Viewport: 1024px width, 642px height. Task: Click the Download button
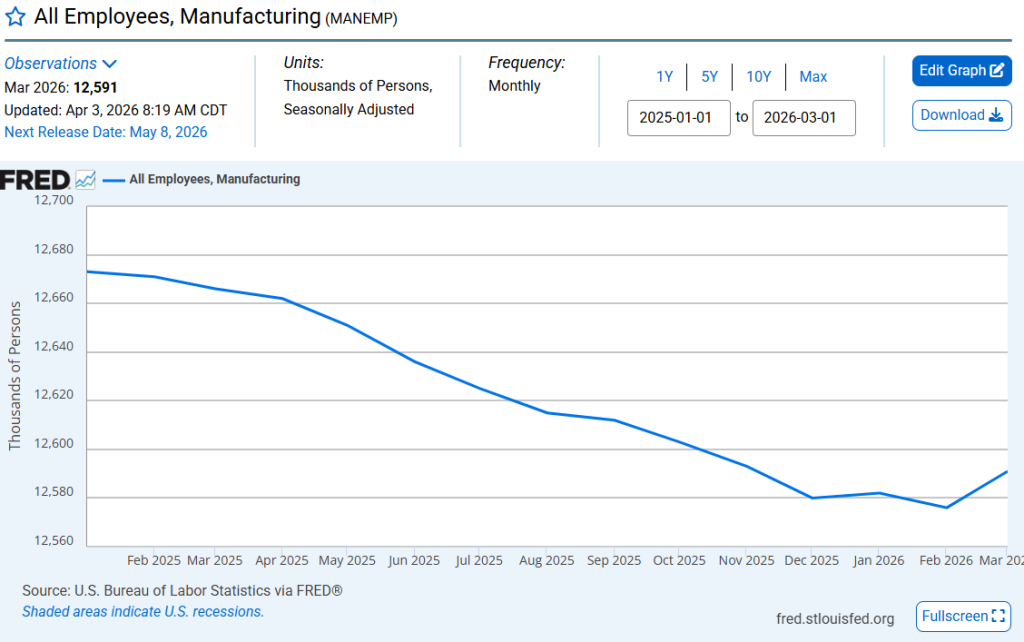pyautogui.click(x=961, y=115)
